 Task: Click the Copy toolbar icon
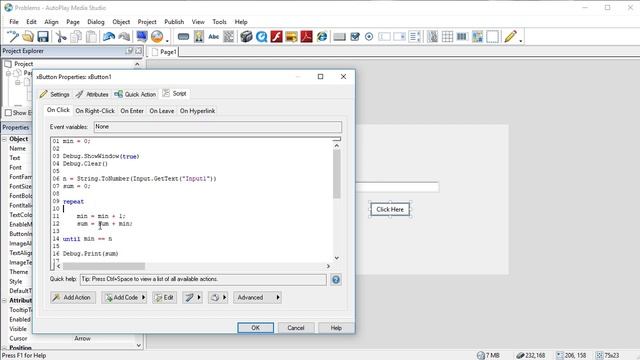[x=76, y=37]
